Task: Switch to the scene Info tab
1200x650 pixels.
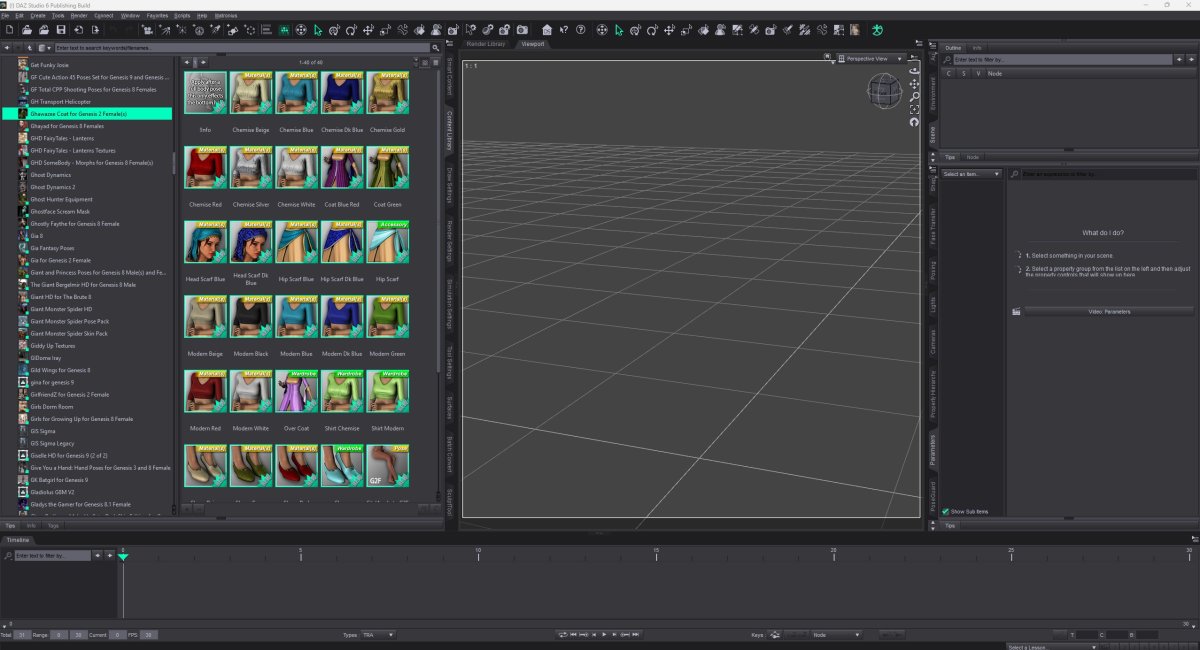Action: tap(977, 48)
